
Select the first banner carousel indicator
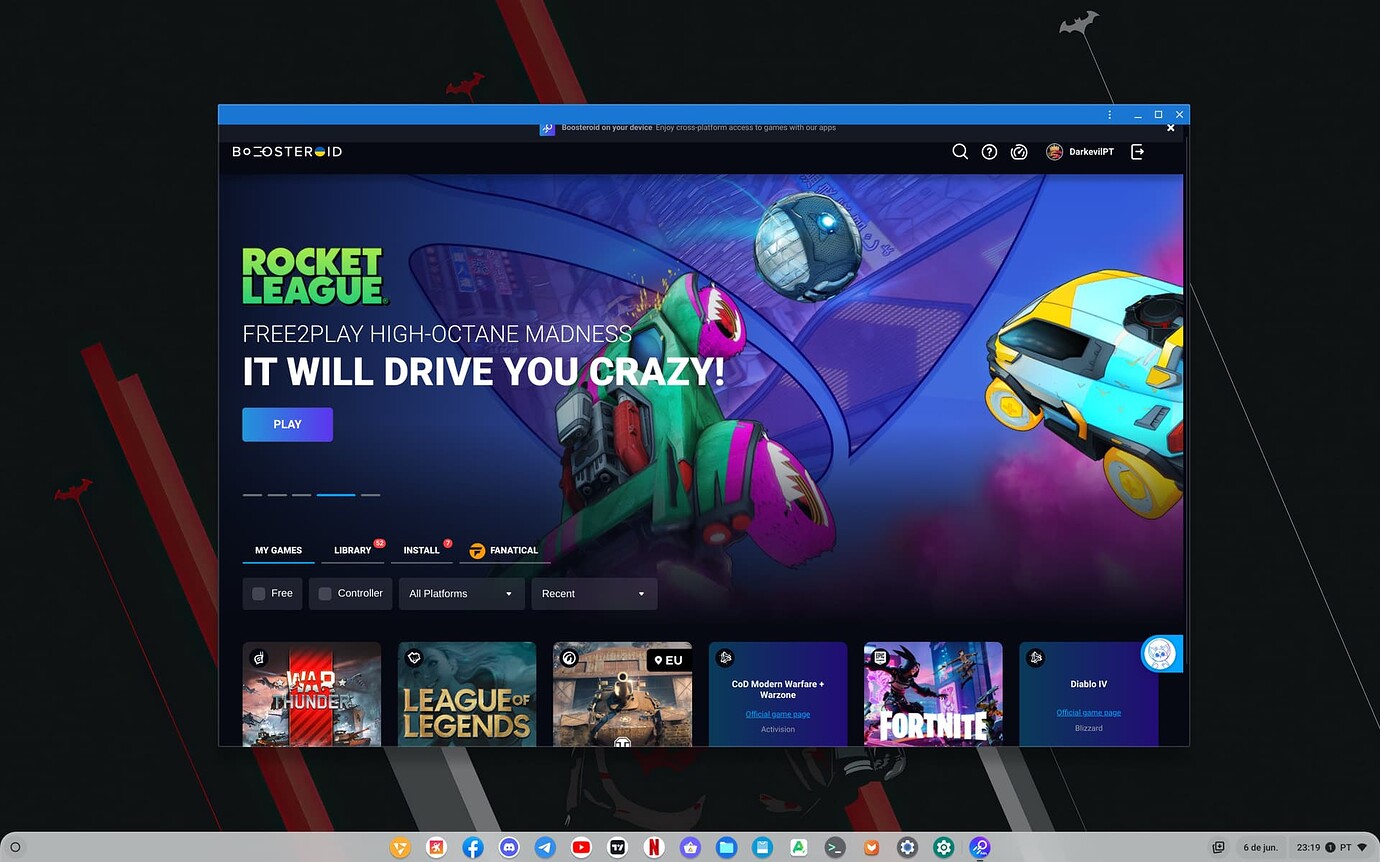pos(252,495)
